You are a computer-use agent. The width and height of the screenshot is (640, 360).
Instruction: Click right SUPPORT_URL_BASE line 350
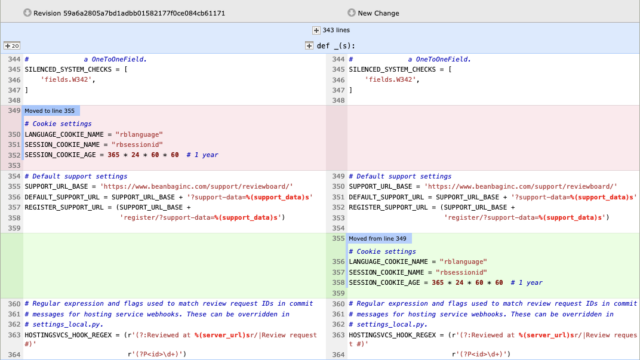point(483,187)
